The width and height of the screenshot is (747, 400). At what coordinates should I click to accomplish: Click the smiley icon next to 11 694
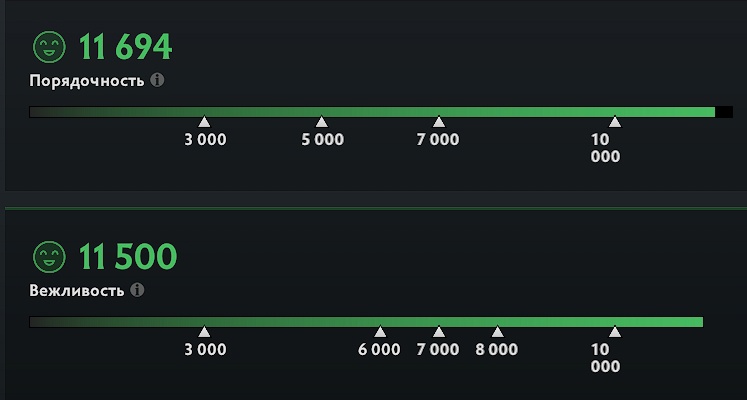click(49, 47)
